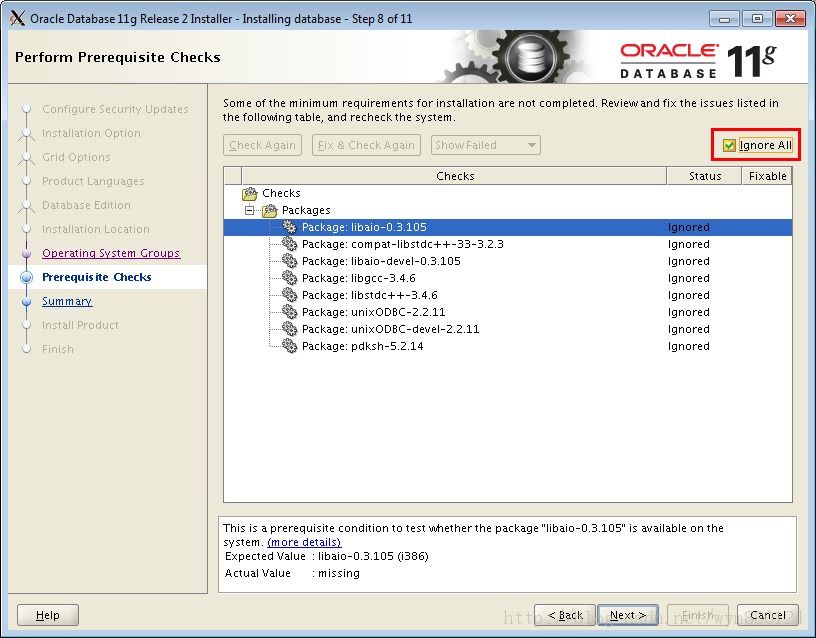Click the Next button
Viewport: 816px width, 638px height.
pos(627,615)
